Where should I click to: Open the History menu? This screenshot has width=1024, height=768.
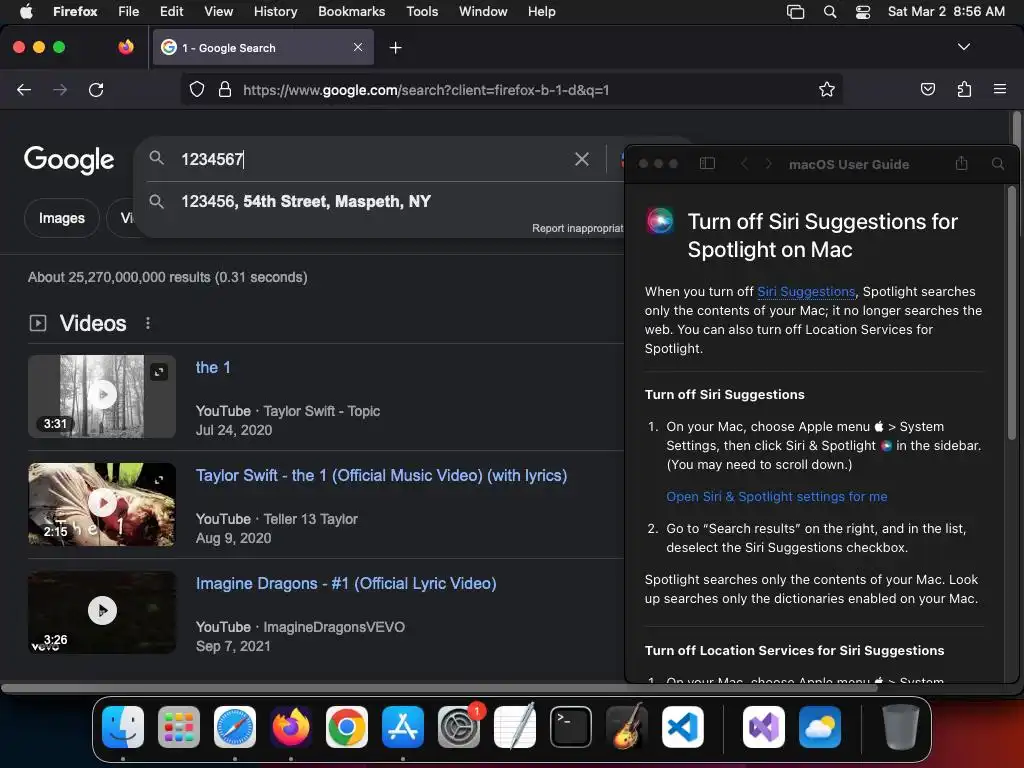[275, 11]
